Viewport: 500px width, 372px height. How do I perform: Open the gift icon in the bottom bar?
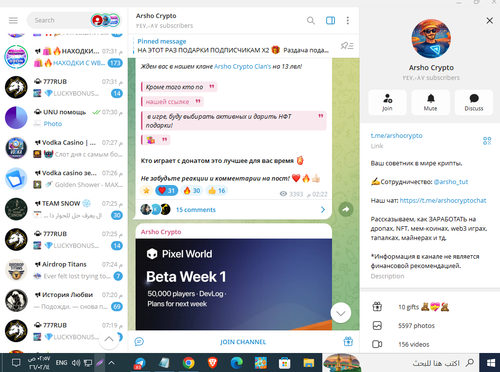coord(348,341)
